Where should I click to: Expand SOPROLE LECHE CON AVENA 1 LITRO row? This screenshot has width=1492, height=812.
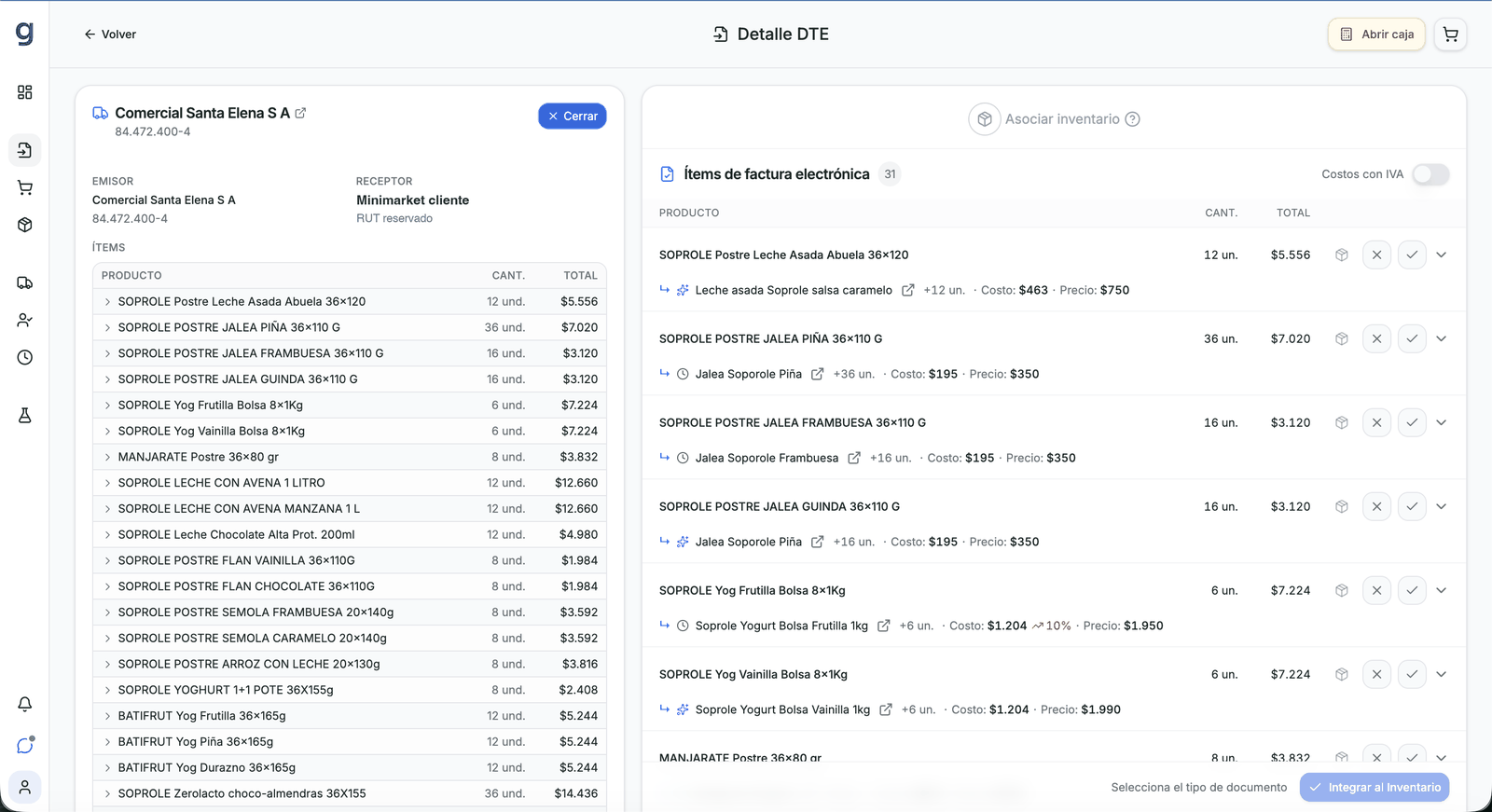click(x=108, y=483)
